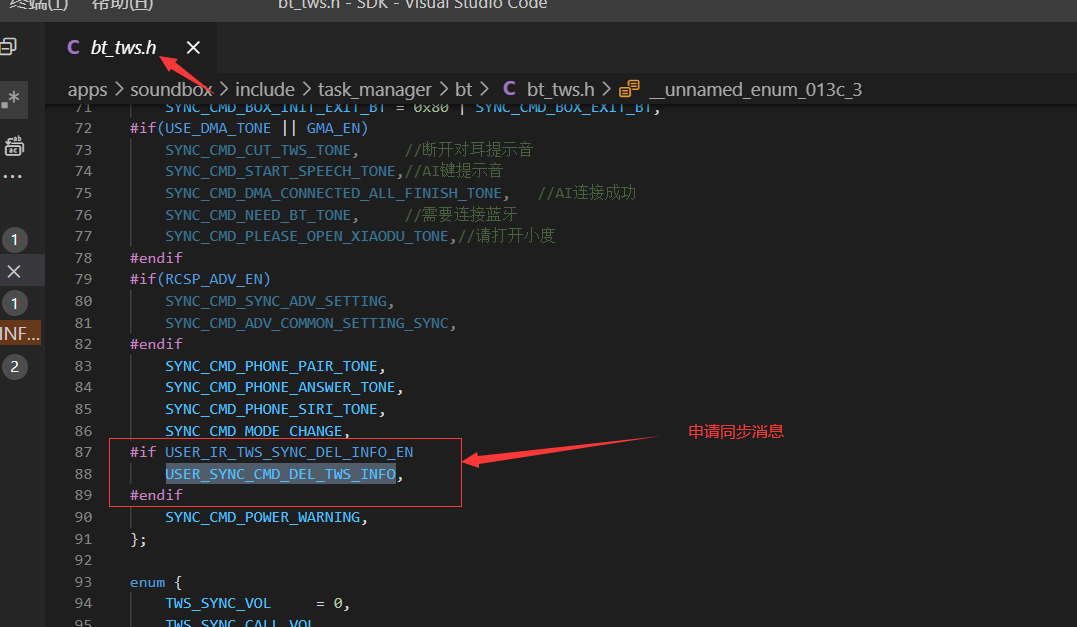Viewport: 1077px width, 627px height.
Task: Open the __unnamed_enum_013c_3 breadcrumb symbol
Action: tap(755, 89)
